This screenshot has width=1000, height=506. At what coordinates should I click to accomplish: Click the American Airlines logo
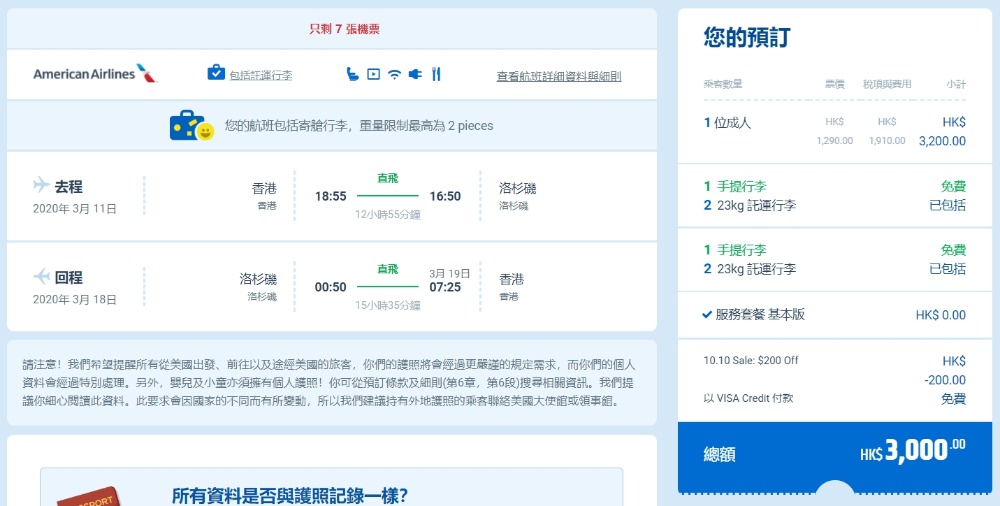(x=95, y=74)
